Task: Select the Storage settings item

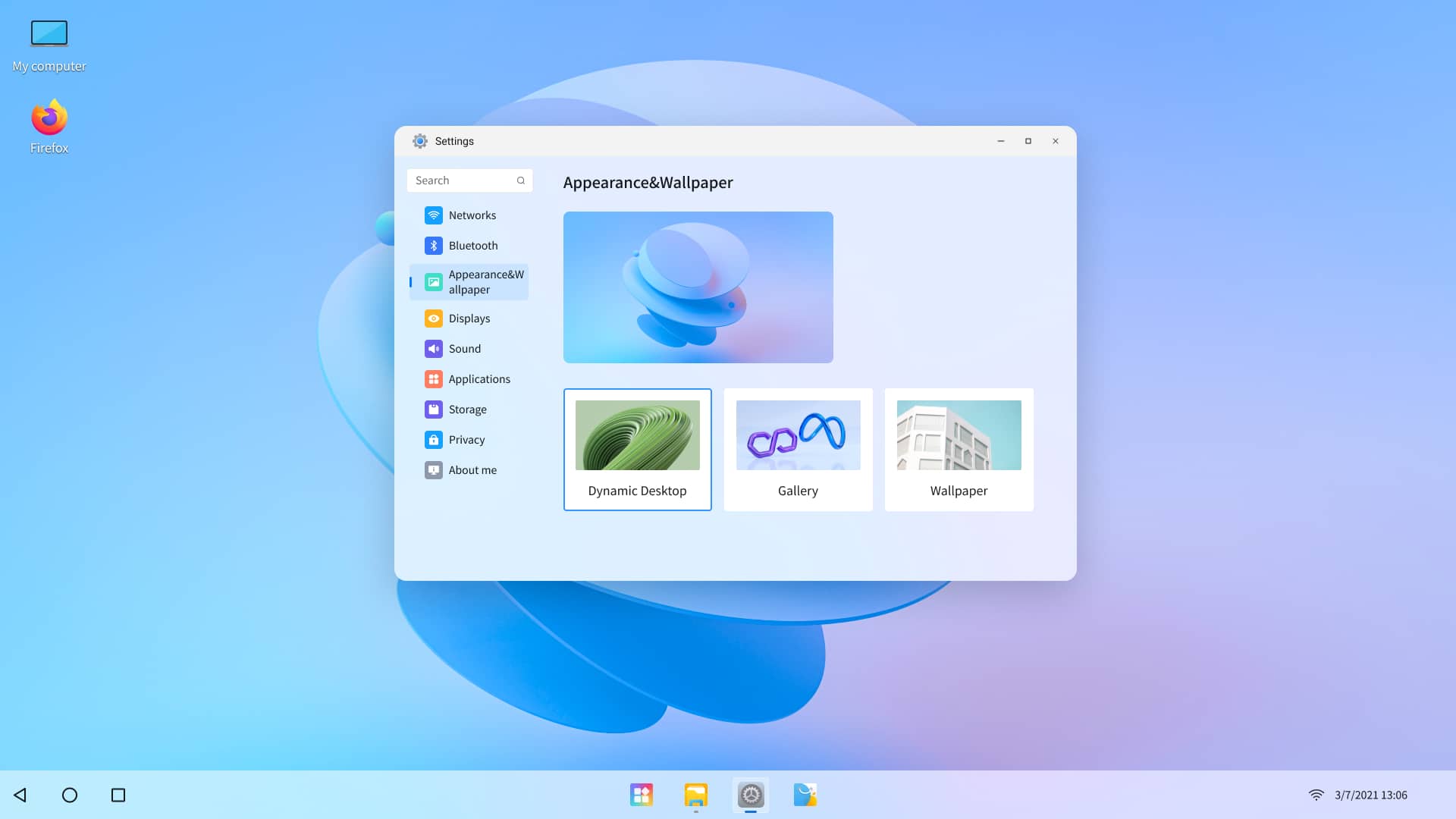Action: tap(467, 409)
